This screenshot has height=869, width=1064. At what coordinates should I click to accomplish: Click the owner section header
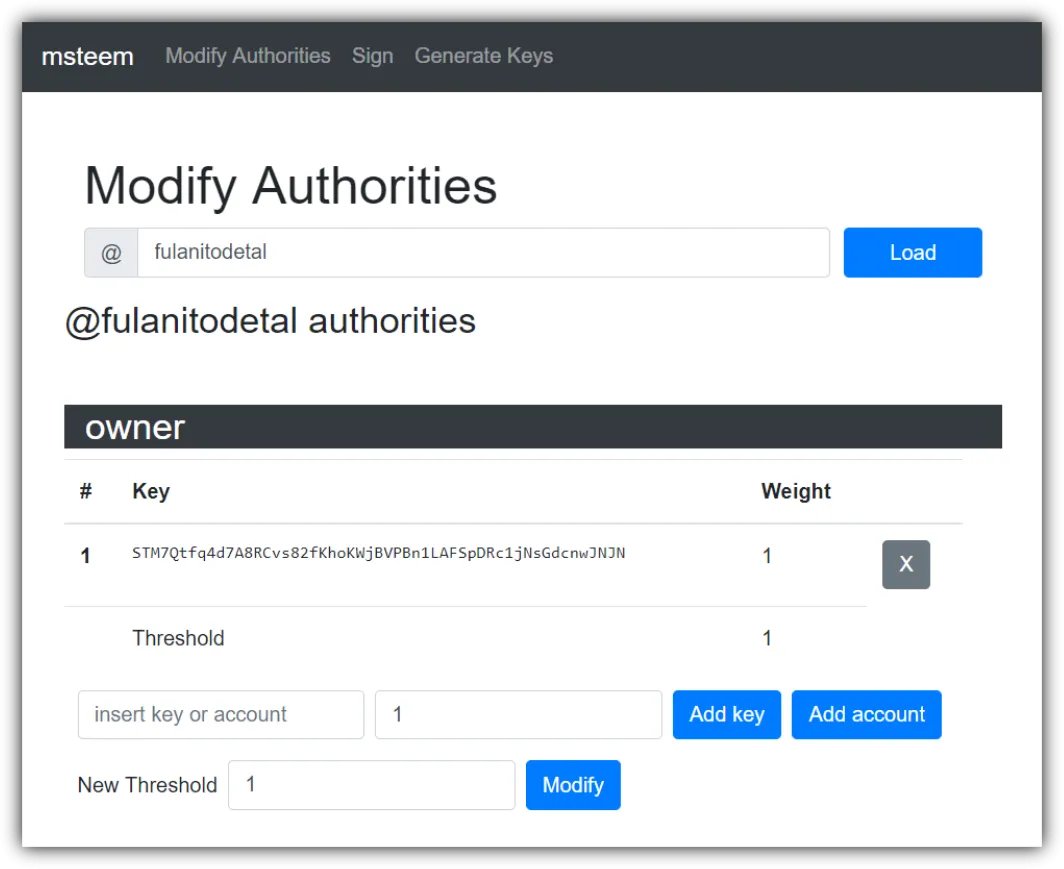533,427
